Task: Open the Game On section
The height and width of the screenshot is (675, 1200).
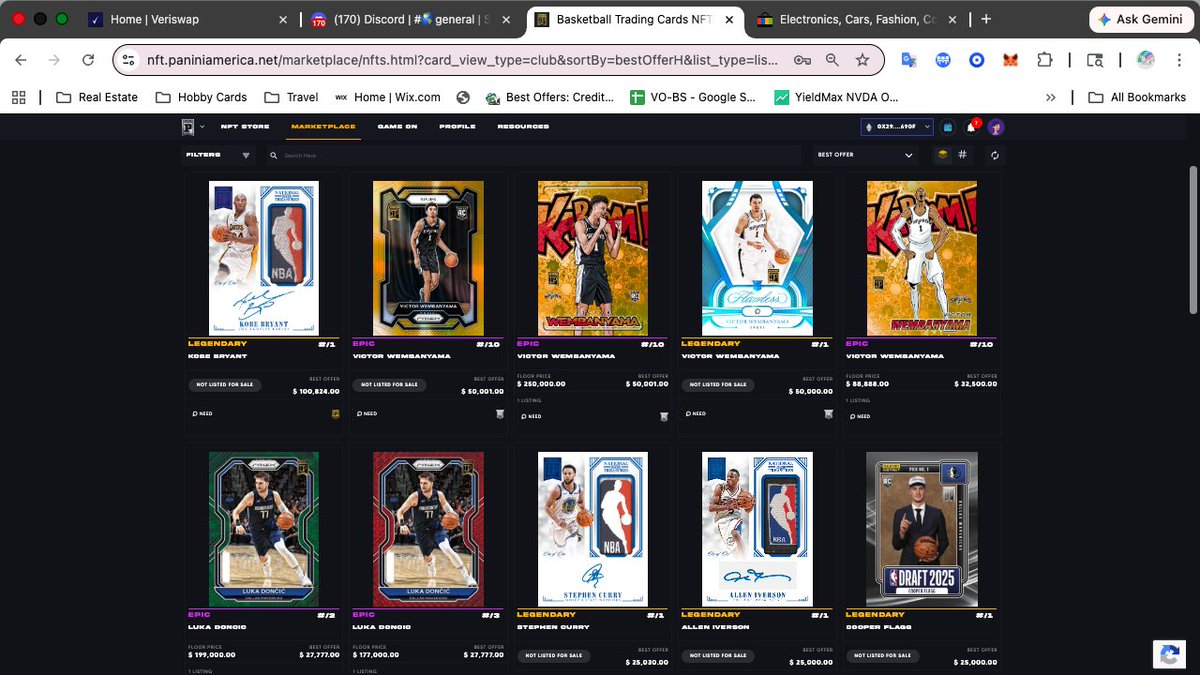Action: 397,127
